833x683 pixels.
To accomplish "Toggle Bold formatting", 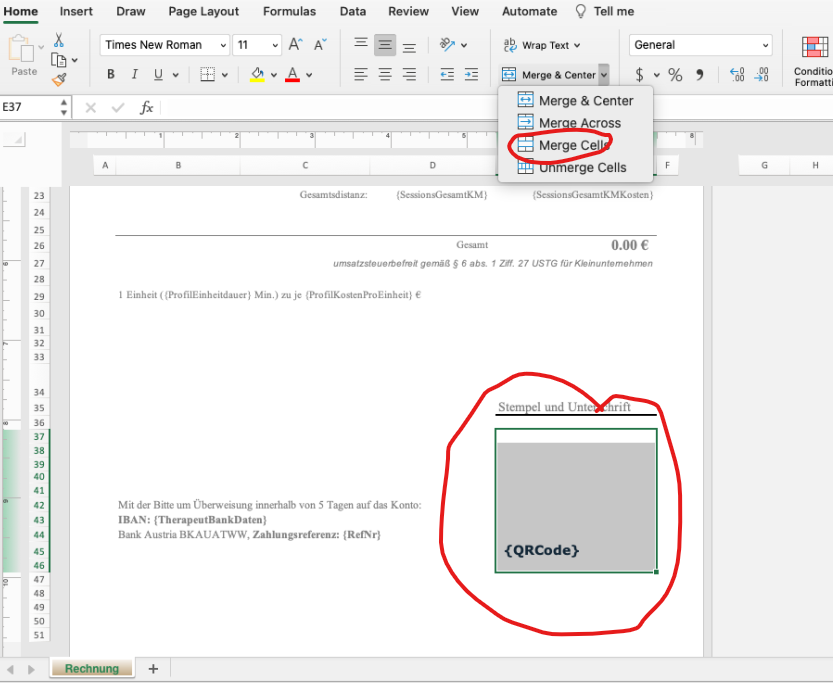I will 110,74.
